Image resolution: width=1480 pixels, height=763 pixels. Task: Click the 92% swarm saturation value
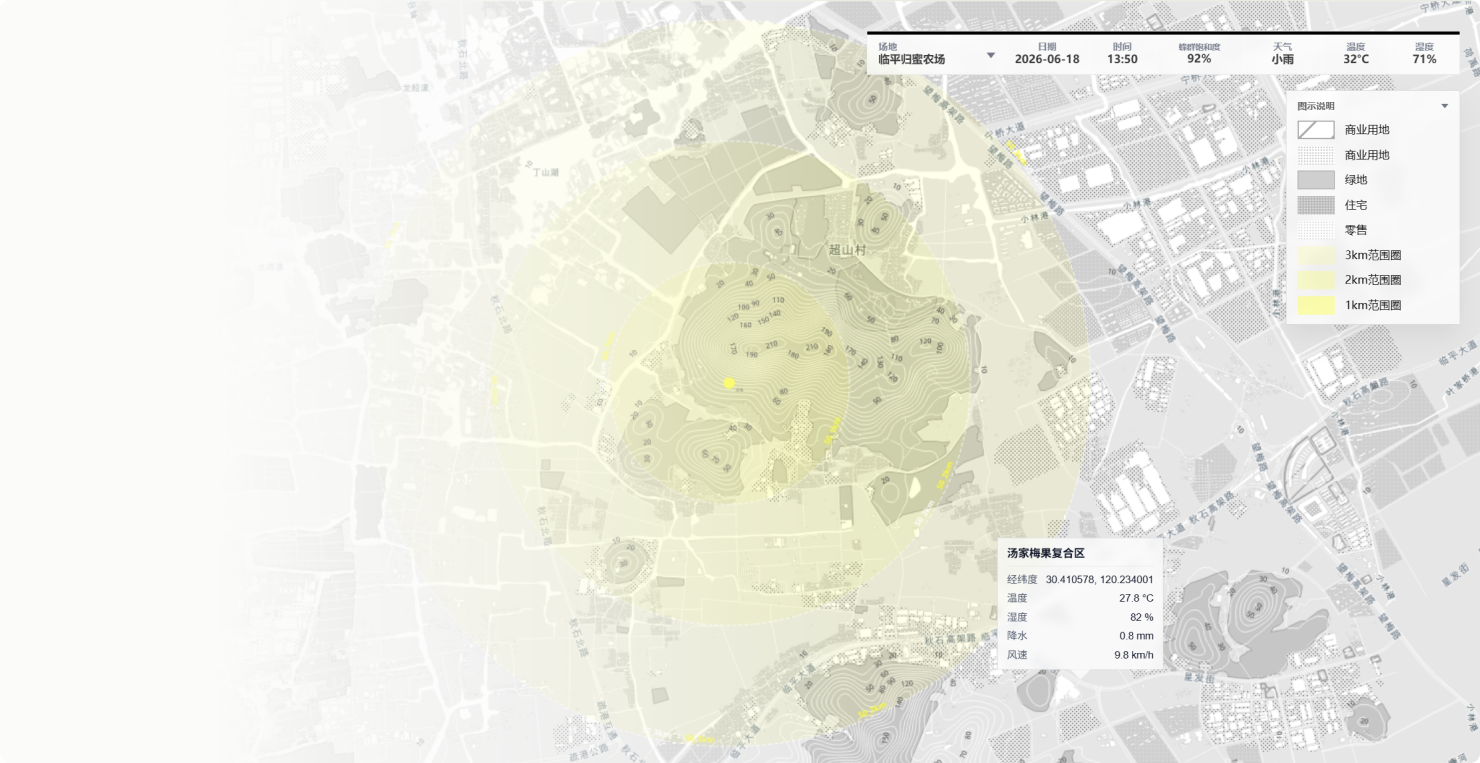[x=1199, y=59]
